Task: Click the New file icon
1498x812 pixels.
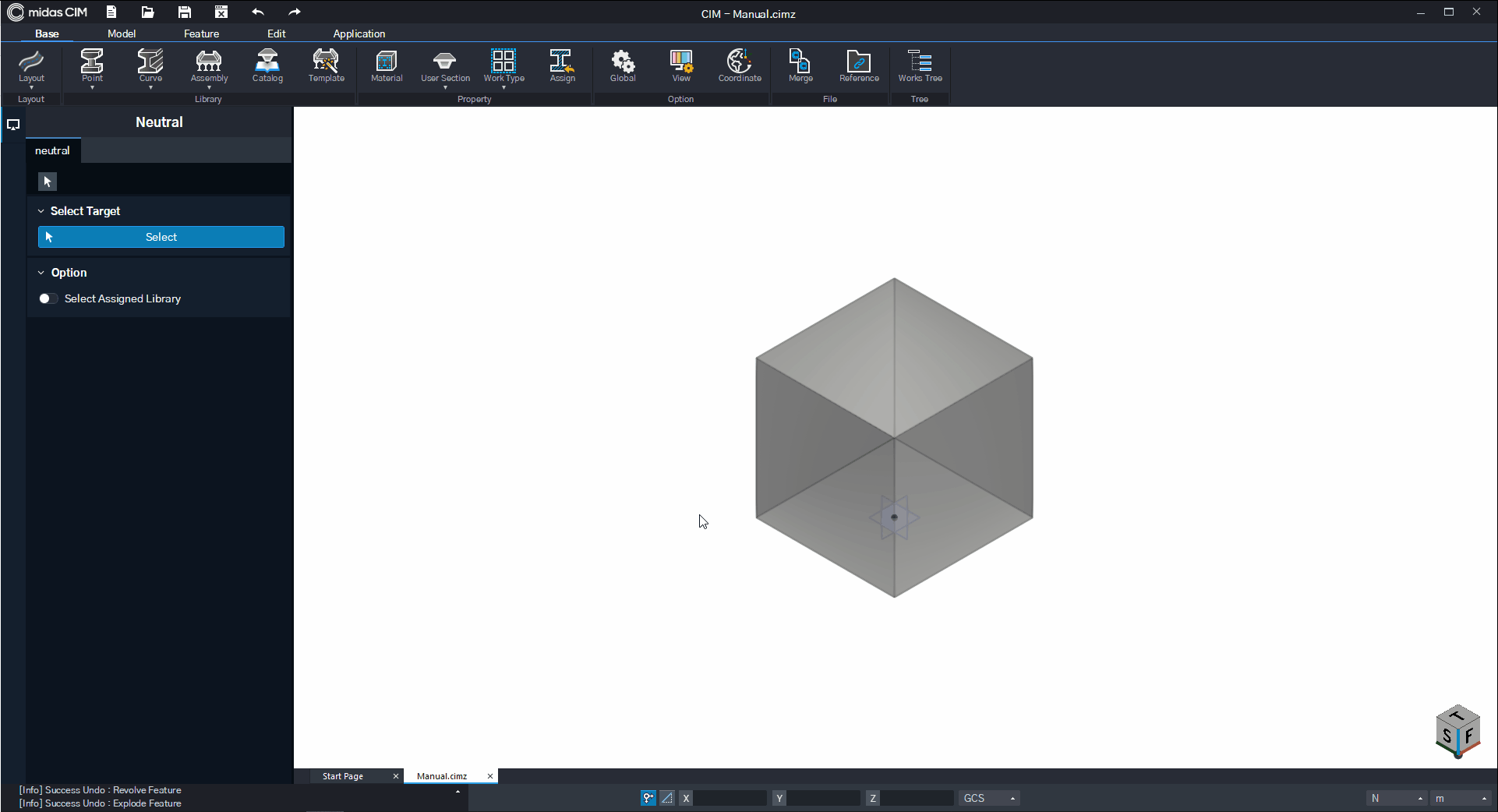Action: (111, 12)
